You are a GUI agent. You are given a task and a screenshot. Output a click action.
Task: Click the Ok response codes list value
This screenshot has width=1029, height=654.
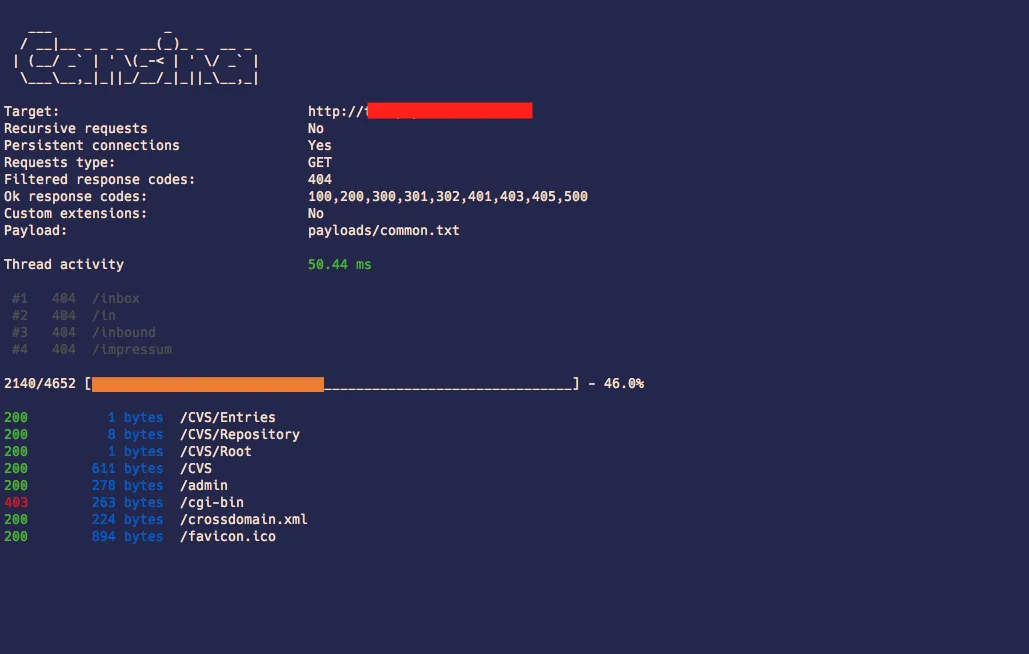point(448,197)
